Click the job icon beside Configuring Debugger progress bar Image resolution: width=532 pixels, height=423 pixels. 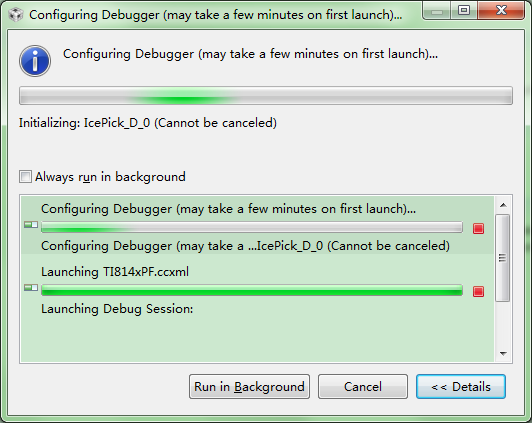[31, 225]
